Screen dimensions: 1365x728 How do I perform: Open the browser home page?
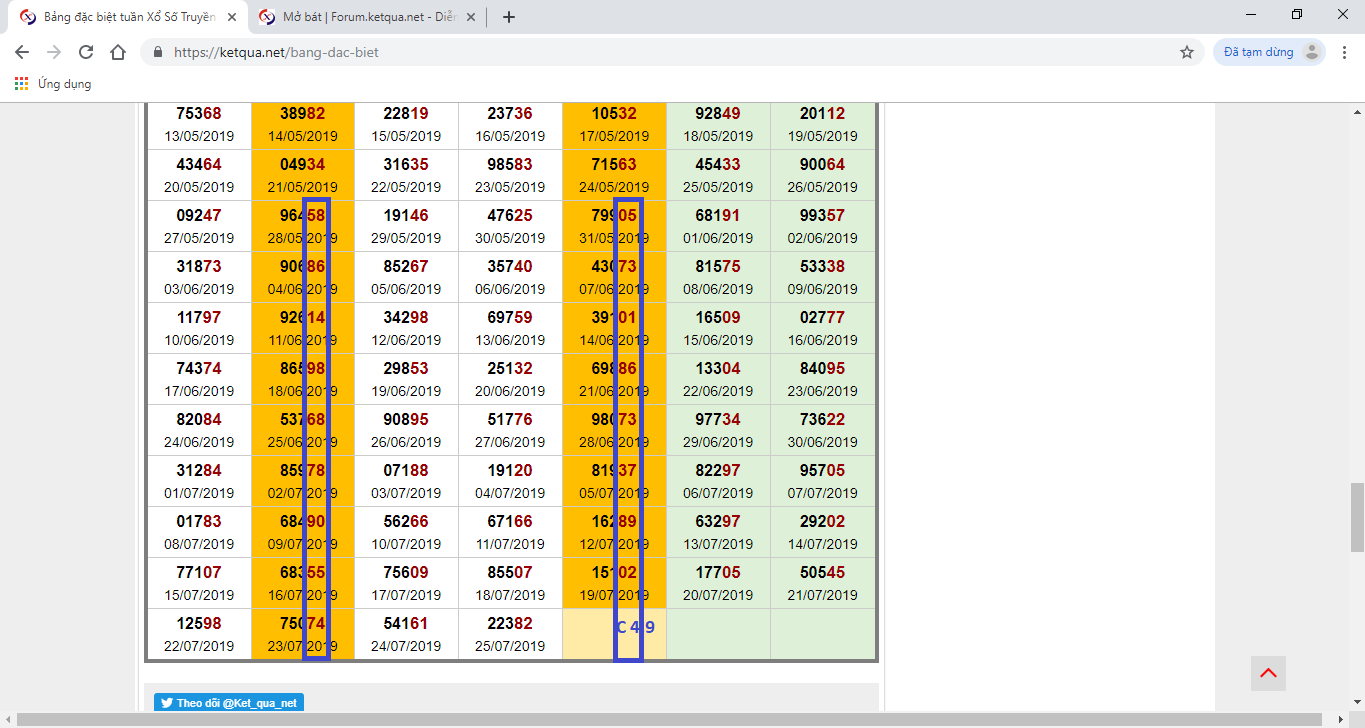(118, 52)
